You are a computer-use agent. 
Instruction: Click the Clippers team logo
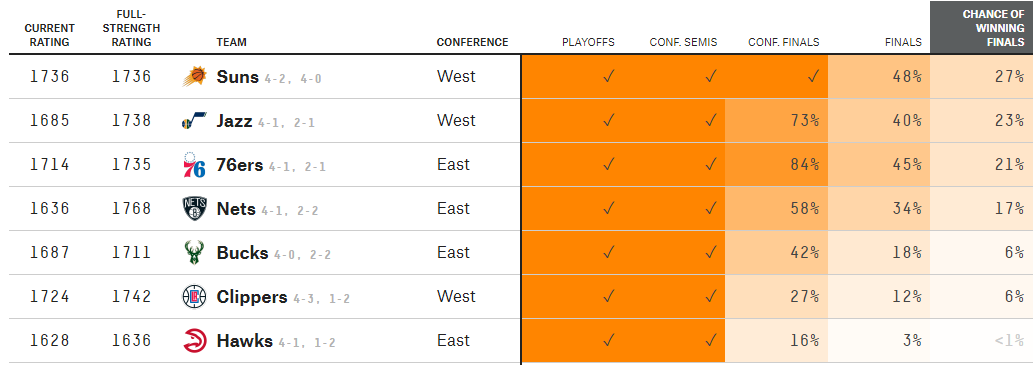pyautogui.click(x=194, y=297)
